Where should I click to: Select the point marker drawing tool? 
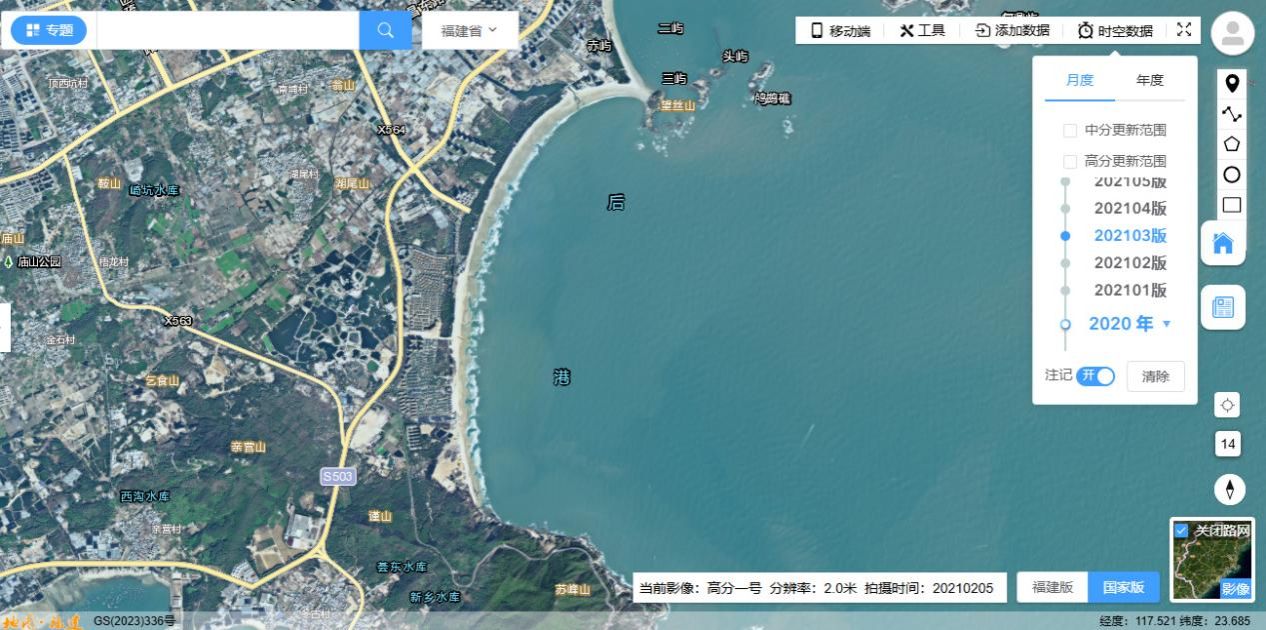click(x=1232, y=83)
